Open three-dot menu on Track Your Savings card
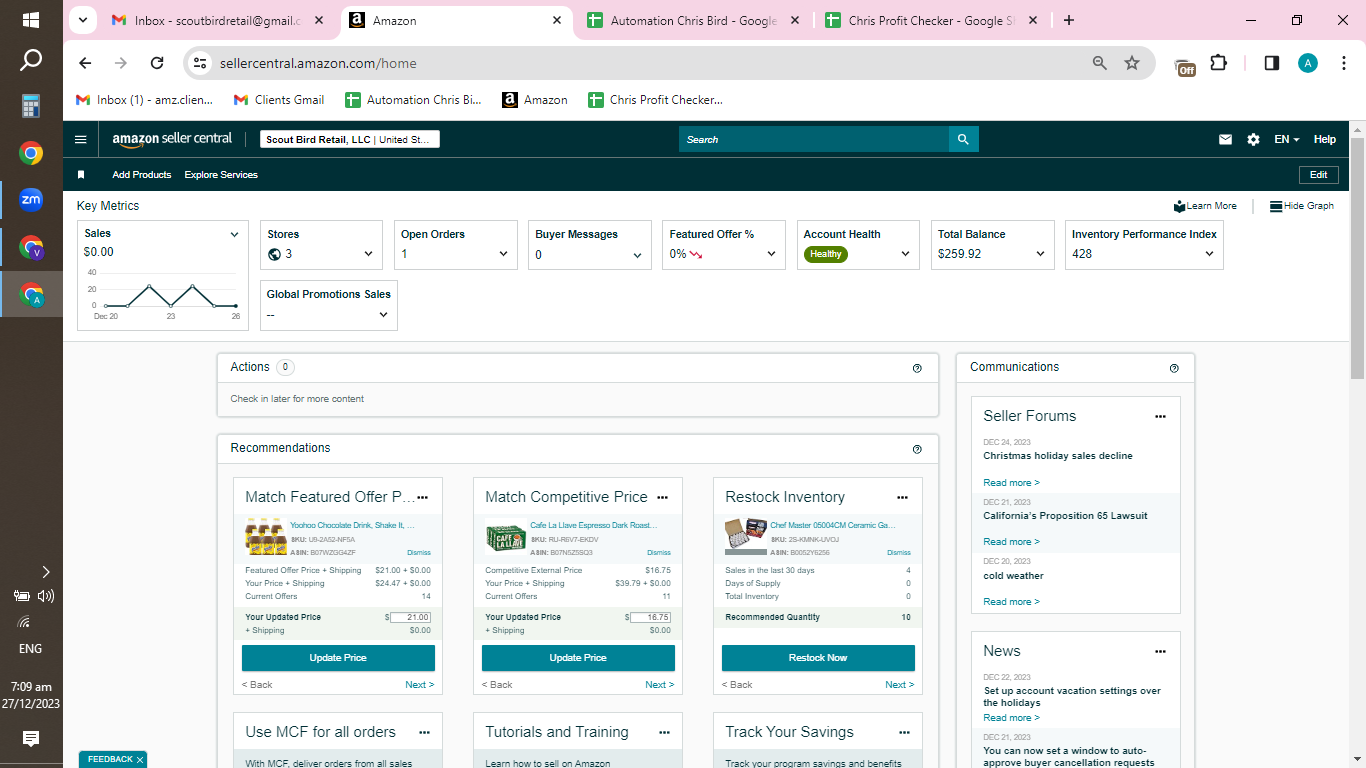1366x768 pixels. (903, 732)
